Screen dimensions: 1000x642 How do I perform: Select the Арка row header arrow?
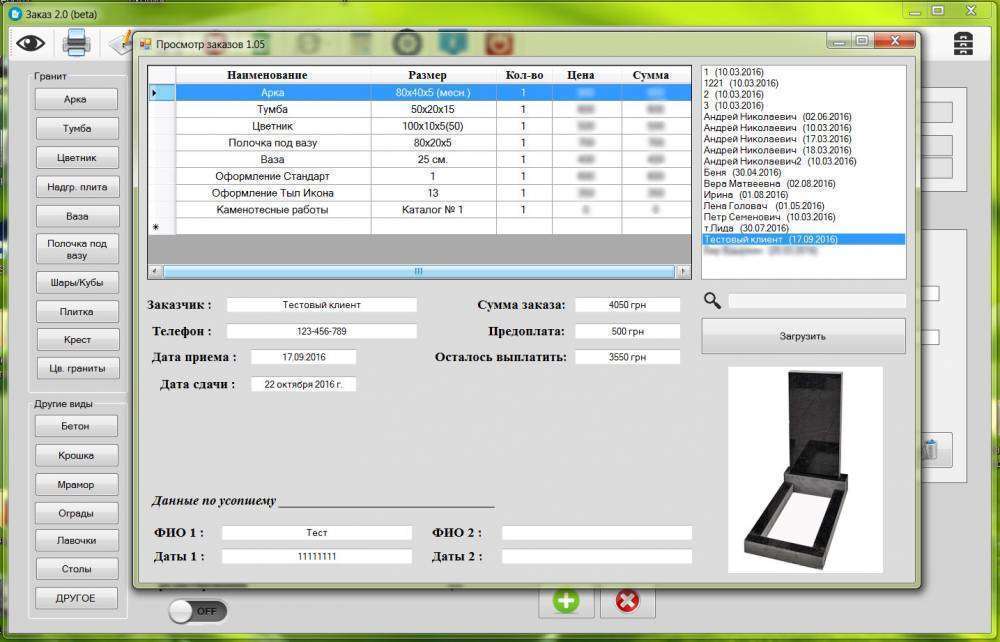(155, 93)
